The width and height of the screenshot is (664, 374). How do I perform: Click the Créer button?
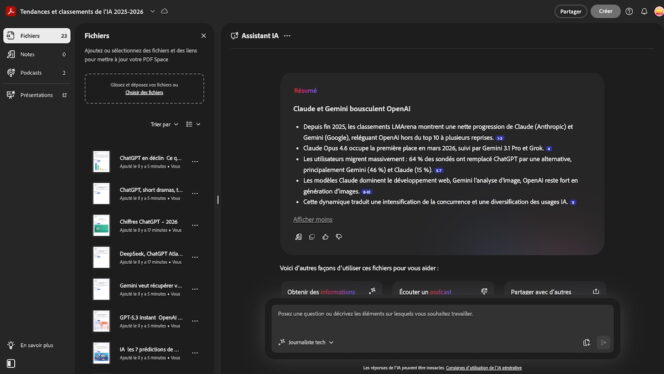click(x=606, y=11)
